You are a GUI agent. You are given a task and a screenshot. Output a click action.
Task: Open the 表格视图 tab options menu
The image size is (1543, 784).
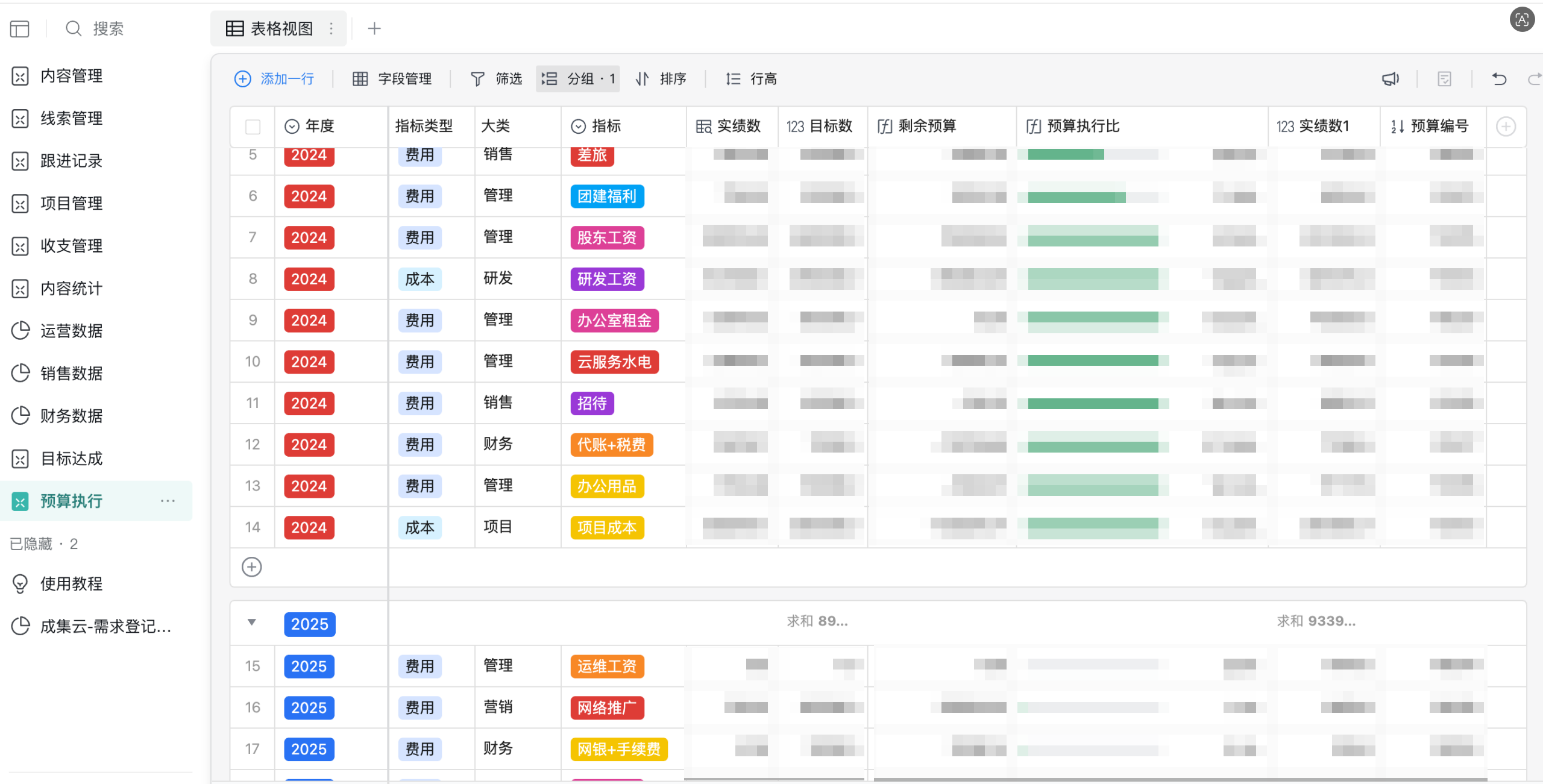pyautogui.click(x=331, y=28)
